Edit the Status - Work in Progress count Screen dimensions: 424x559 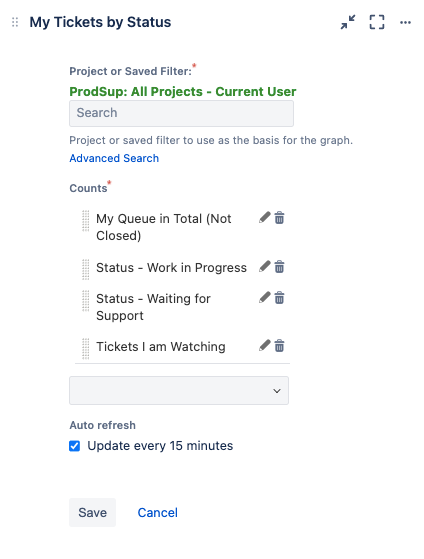pos(265,266)
